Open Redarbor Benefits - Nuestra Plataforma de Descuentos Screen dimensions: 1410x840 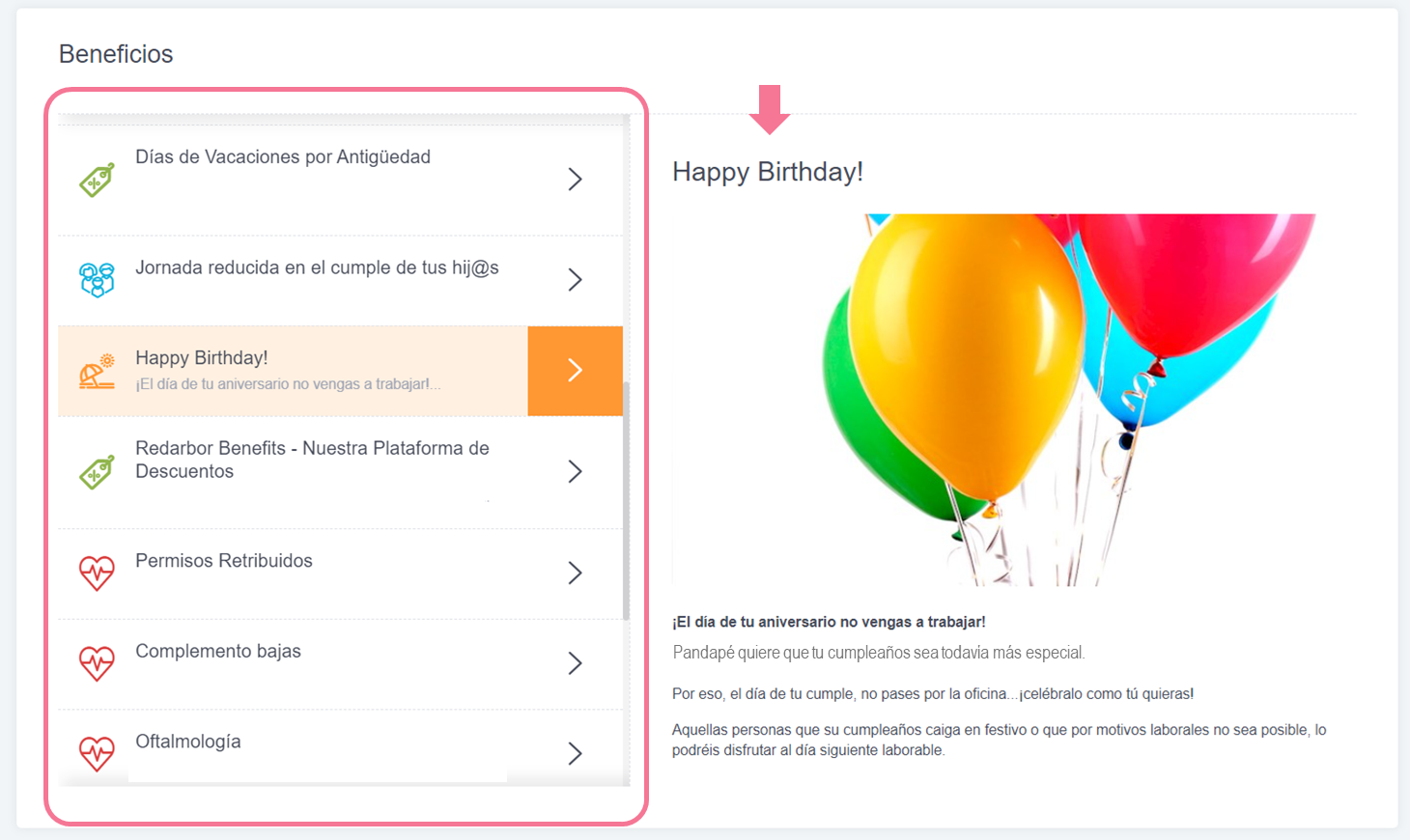(312, 460)
